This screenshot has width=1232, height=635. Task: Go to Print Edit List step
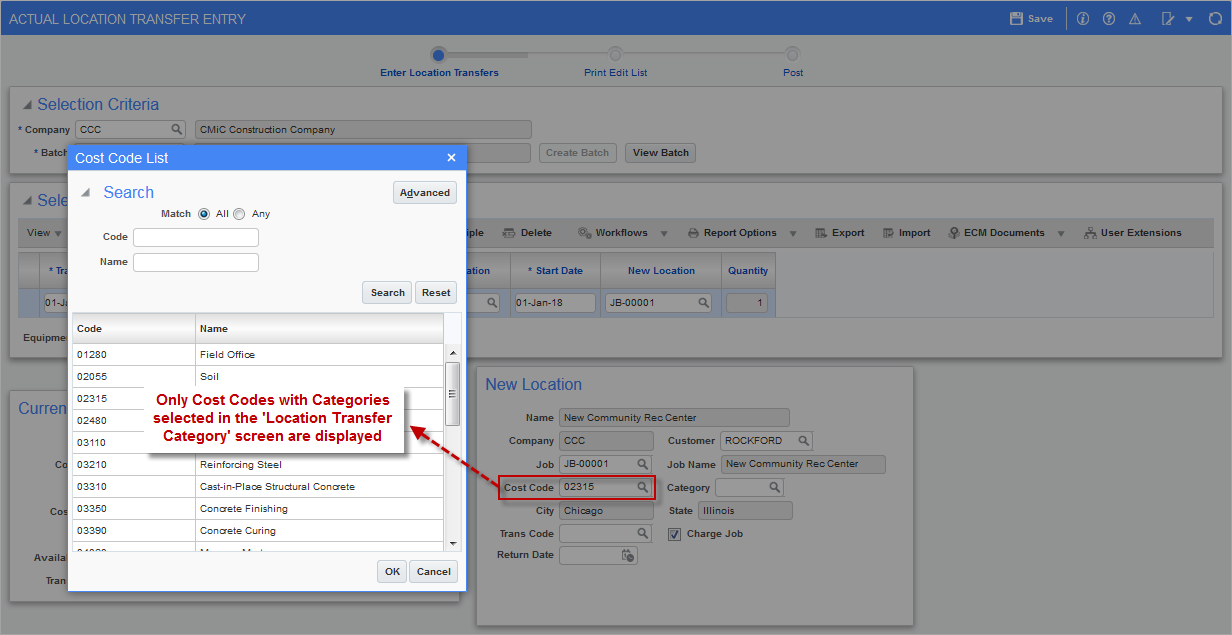[615, 54]
